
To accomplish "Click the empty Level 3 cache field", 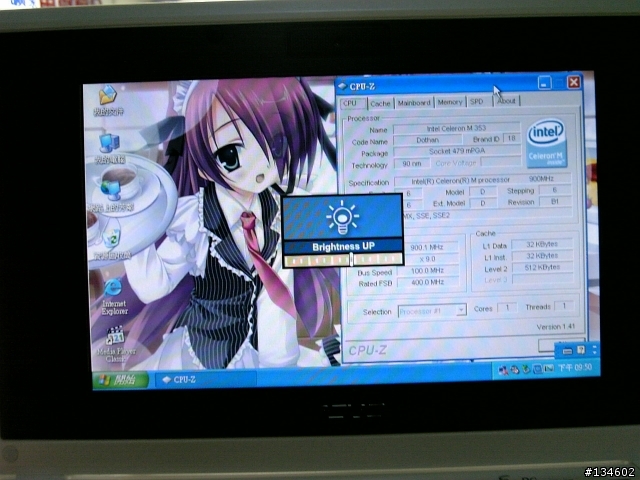I will (x=542, y=278).
